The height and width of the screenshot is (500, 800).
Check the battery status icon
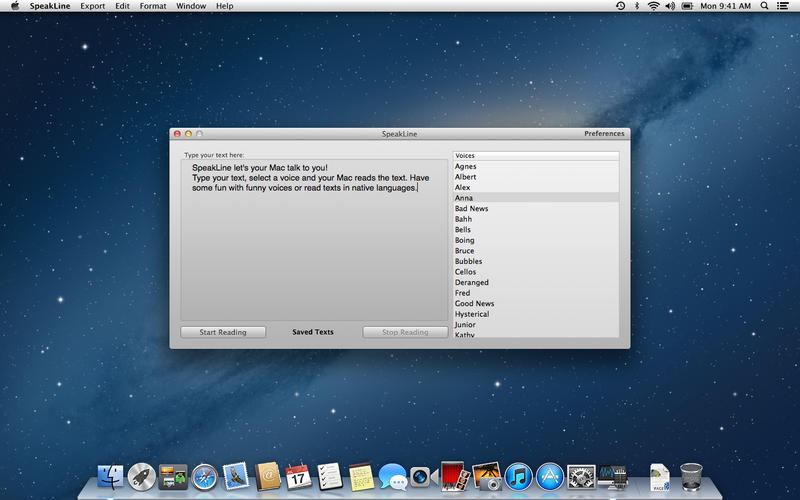(x=687, y=6)
